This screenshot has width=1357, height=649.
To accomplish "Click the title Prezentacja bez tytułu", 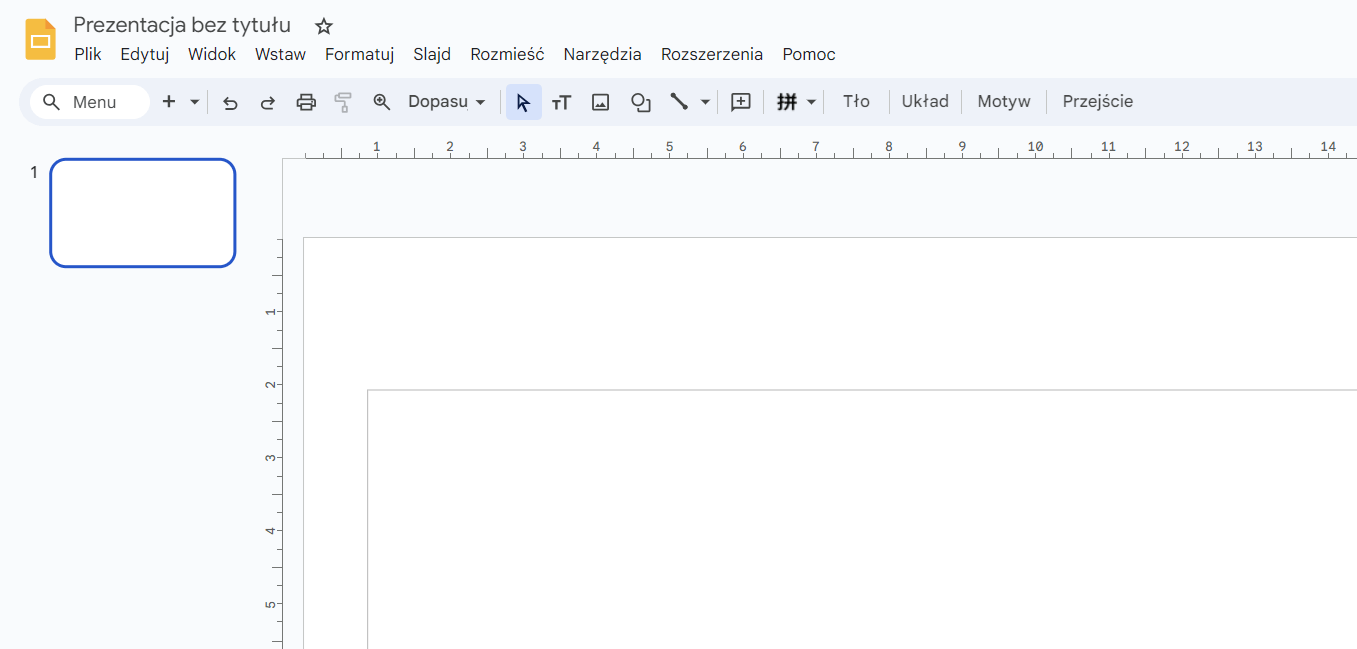I will coord(182,25).
